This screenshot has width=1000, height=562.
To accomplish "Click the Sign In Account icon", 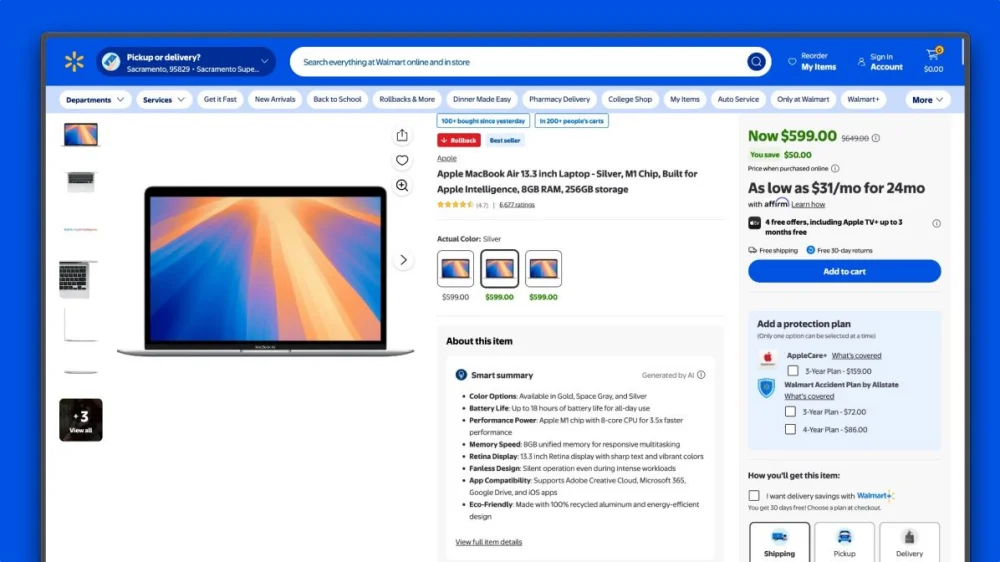I will pos(861,62).
